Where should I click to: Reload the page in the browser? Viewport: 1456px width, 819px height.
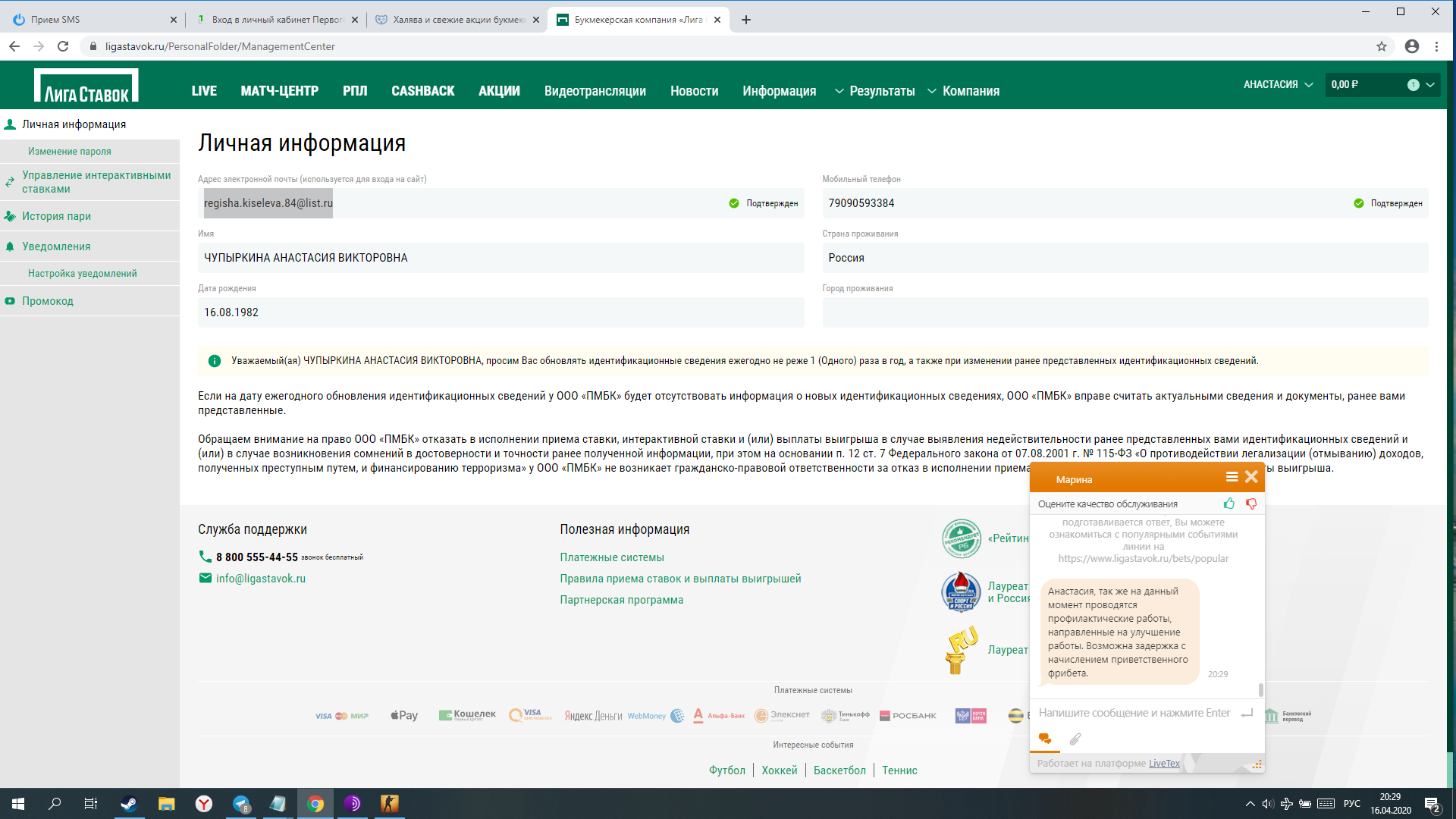[x=63, y=46]
